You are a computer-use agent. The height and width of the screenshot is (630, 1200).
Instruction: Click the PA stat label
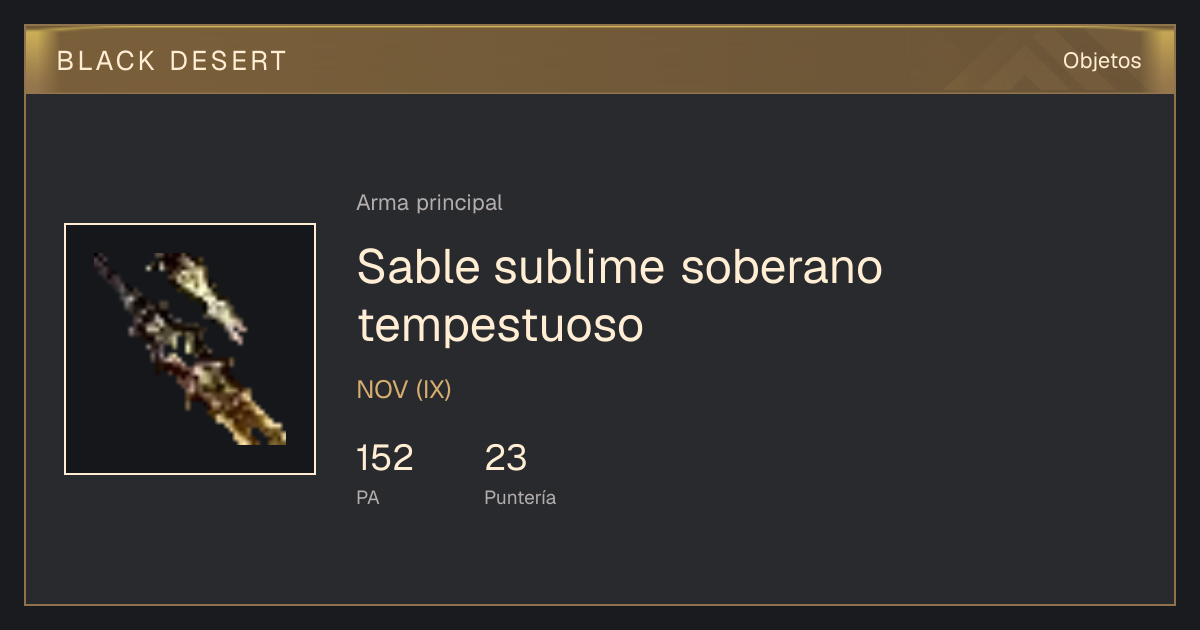pyautogui.click(x=367, y=497)
